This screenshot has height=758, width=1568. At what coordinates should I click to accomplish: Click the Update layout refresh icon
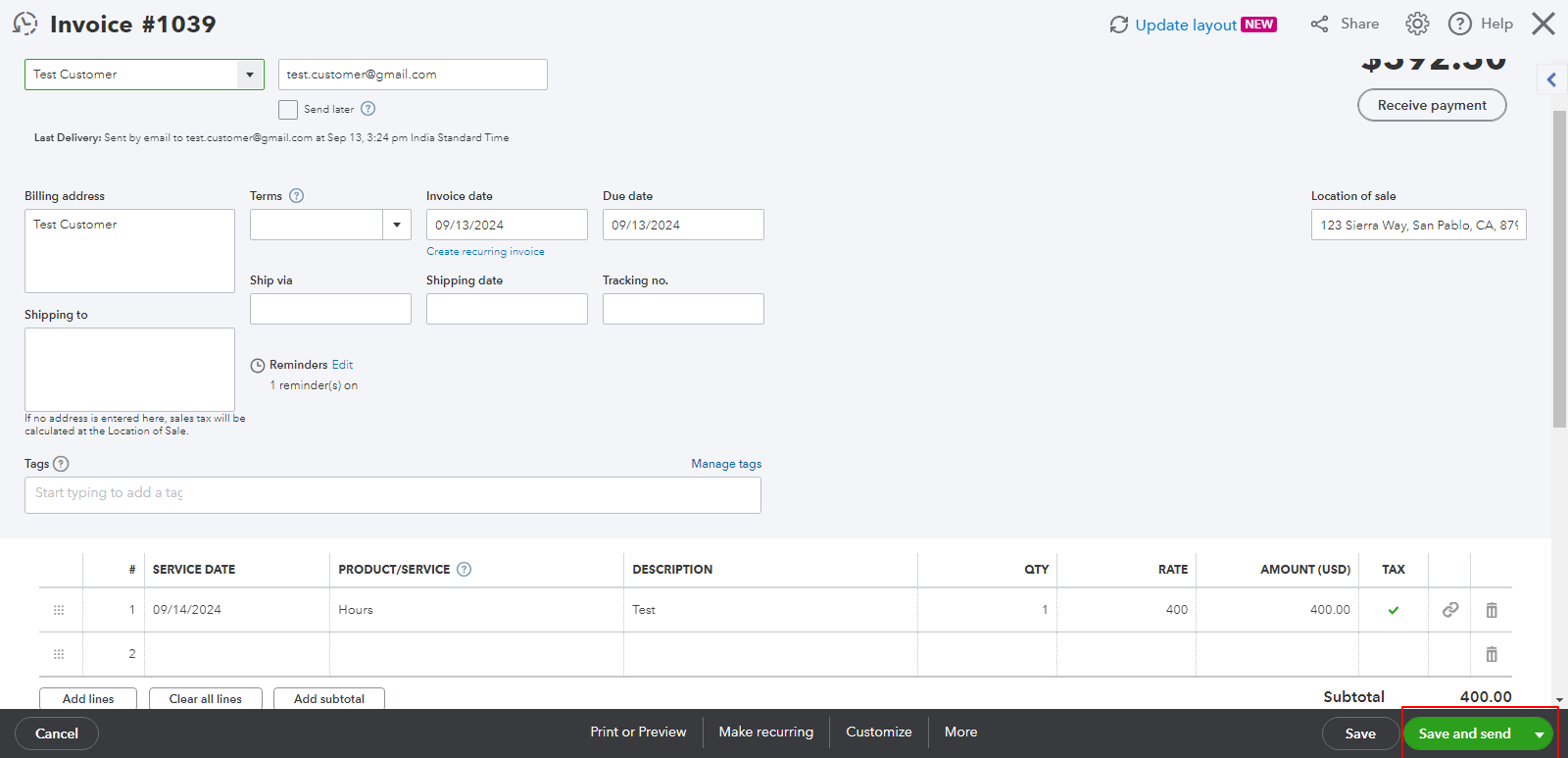tap(1118, 25)
